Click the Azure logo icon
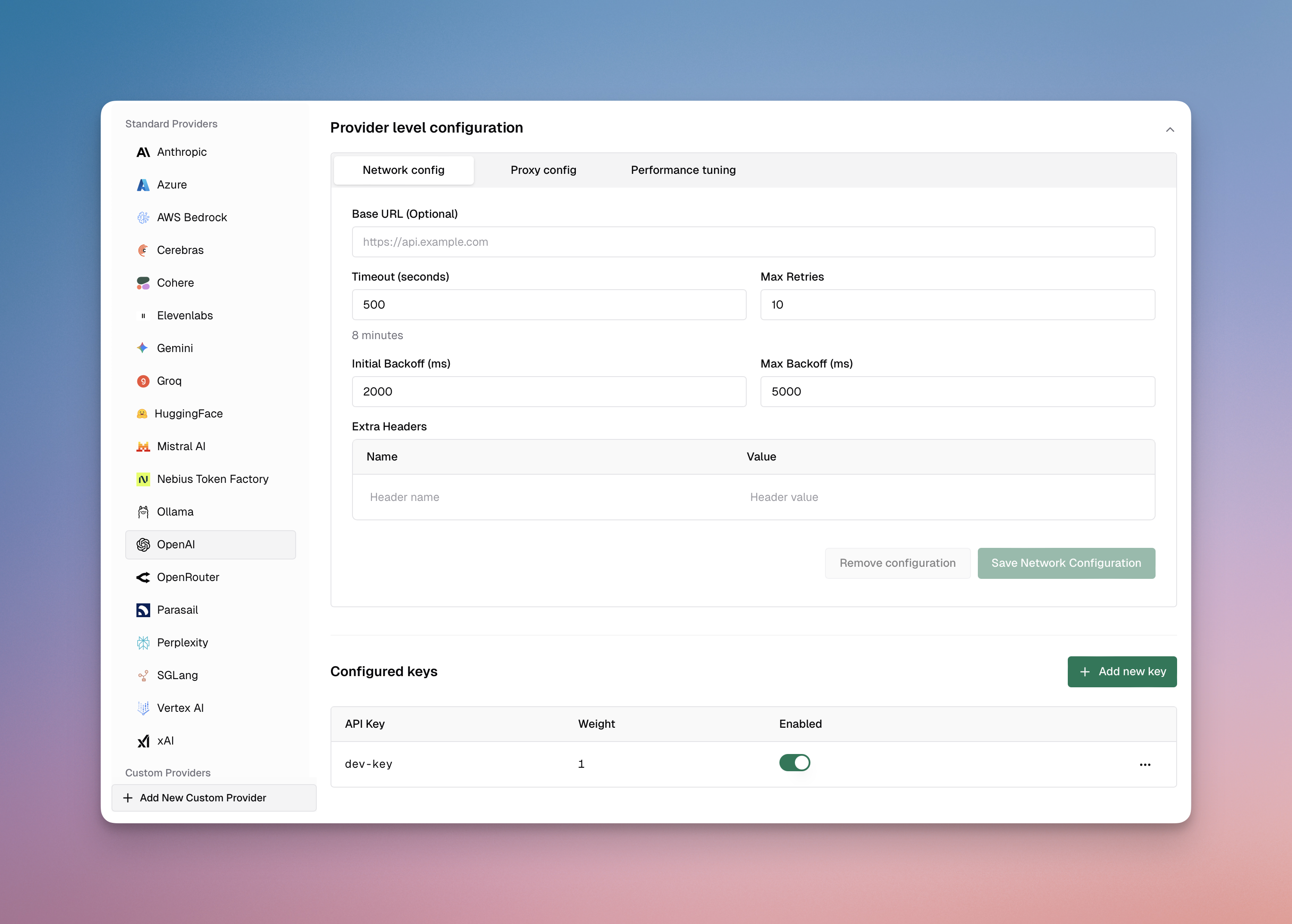 point(143,185)
